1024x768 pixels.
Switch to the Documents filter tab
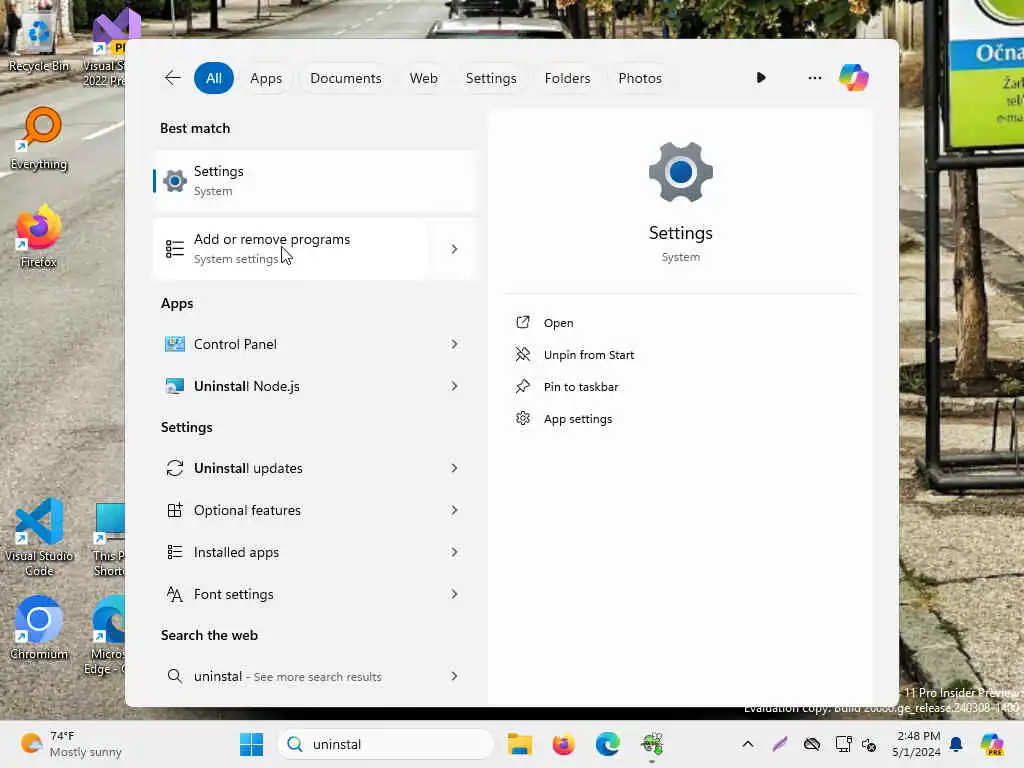pyautogui.click(x=345, y=78)
